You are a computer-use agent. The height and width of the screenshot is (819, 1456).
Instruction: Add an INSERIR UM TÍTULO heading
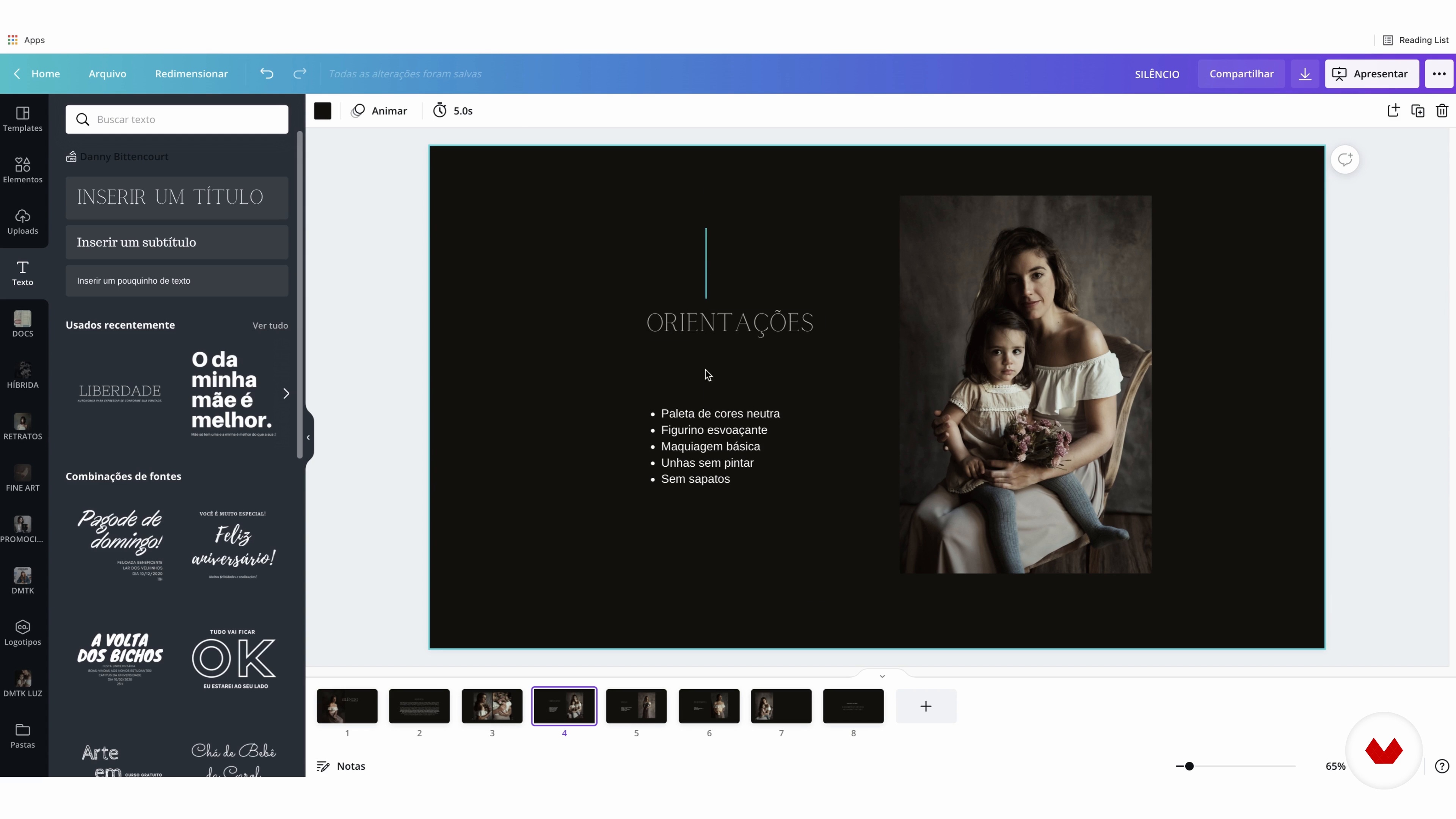coord(177,197)
